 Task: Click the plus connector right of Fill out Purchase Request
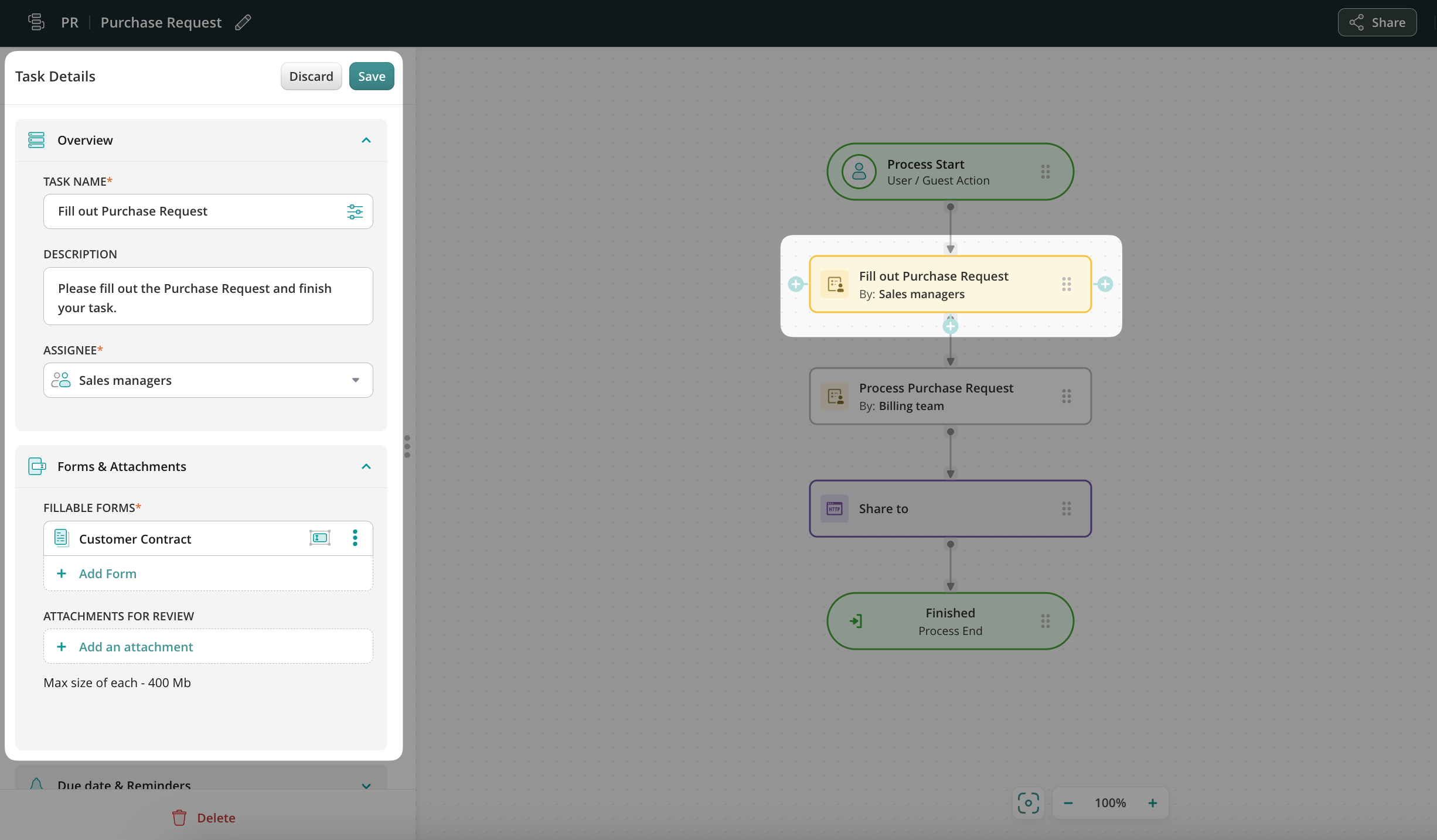1105,284
